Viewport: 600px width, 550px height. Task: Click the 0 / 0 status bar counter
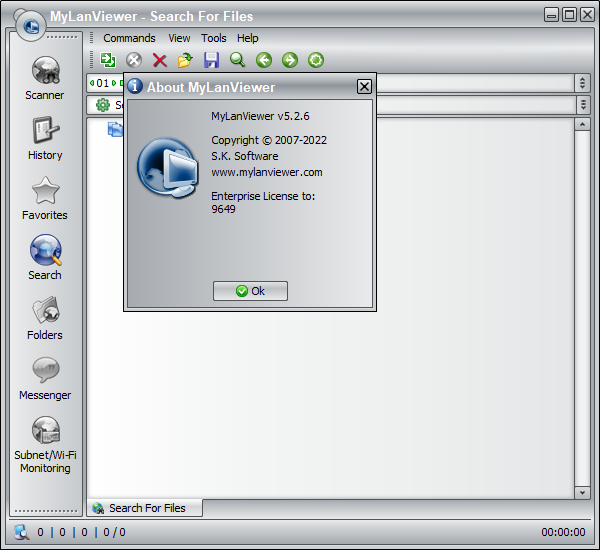pos(114,532)
